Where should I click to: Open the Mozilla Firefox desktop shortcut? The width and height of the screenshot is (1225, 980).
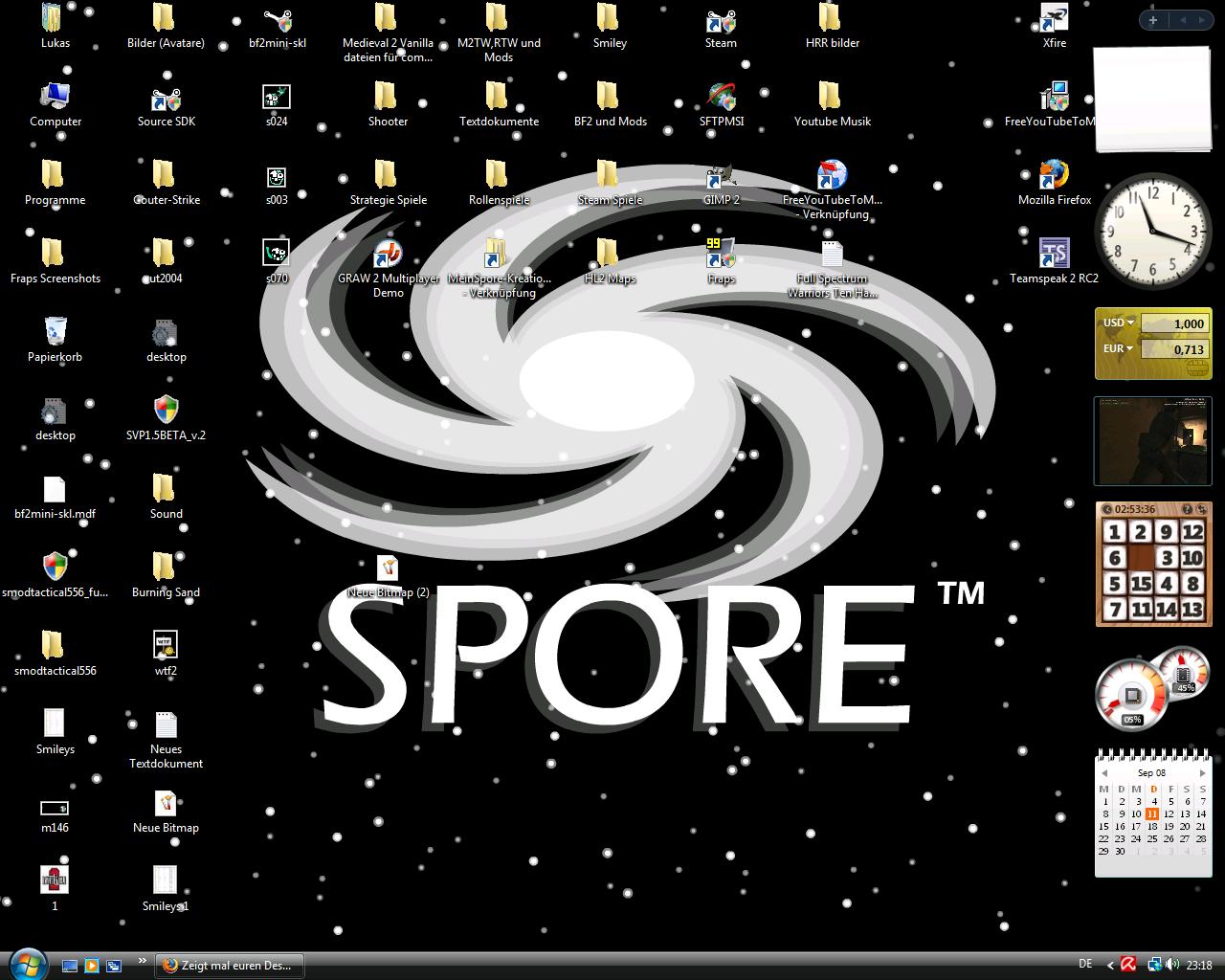(1054, 177)
